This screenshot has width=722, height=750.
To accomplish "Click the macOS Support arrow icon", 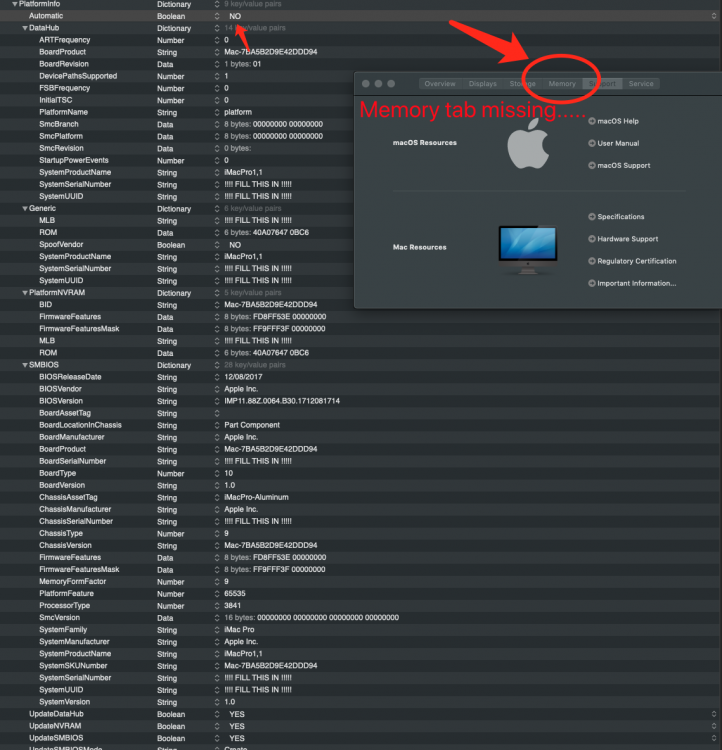I will click(592, 165).
